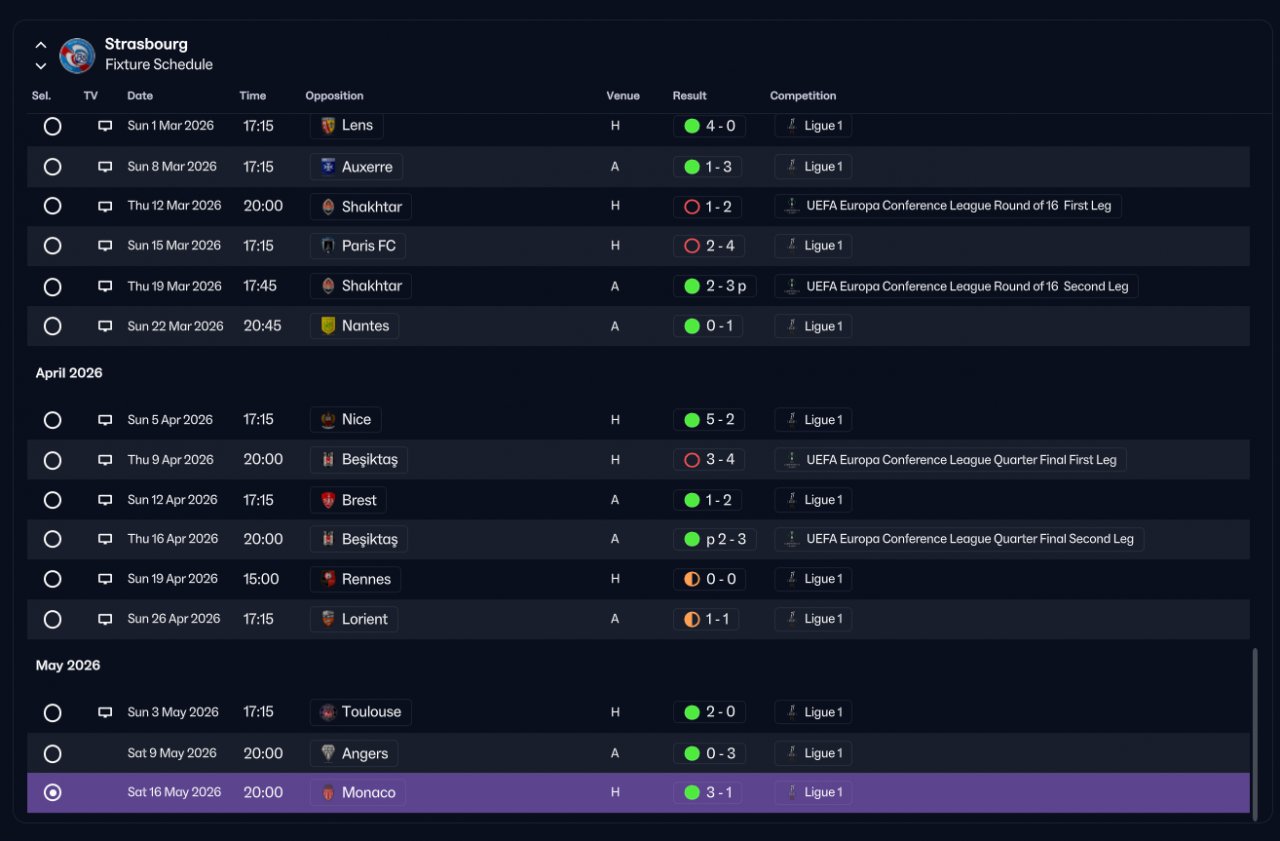Sort by the Competition column header
Image resolution: width=1280 pixels, height=841 pixels.
[x=803, y=96]
